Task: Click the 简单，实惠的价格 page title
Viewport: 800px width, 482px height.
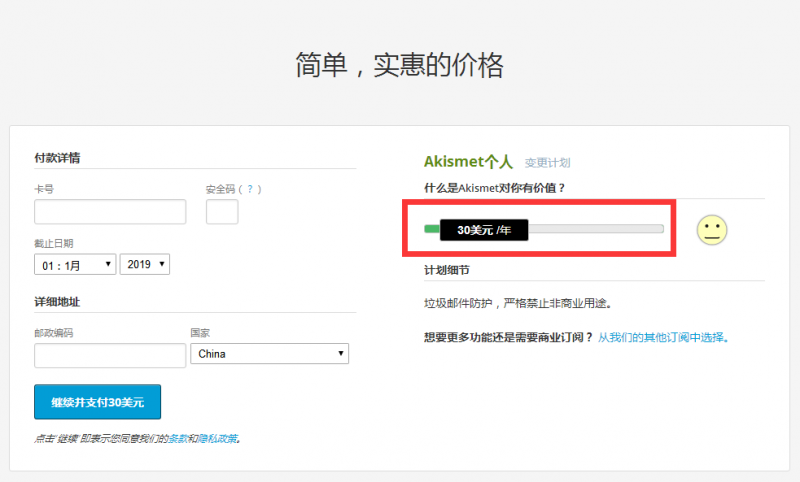Action: (400, 65)
